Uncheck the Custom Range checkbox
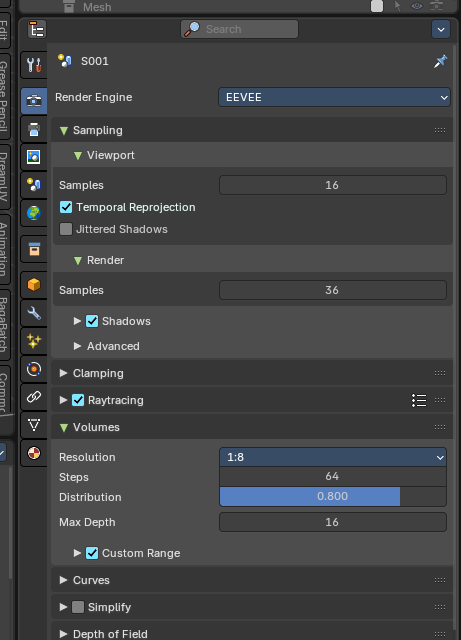 point(92,553)
